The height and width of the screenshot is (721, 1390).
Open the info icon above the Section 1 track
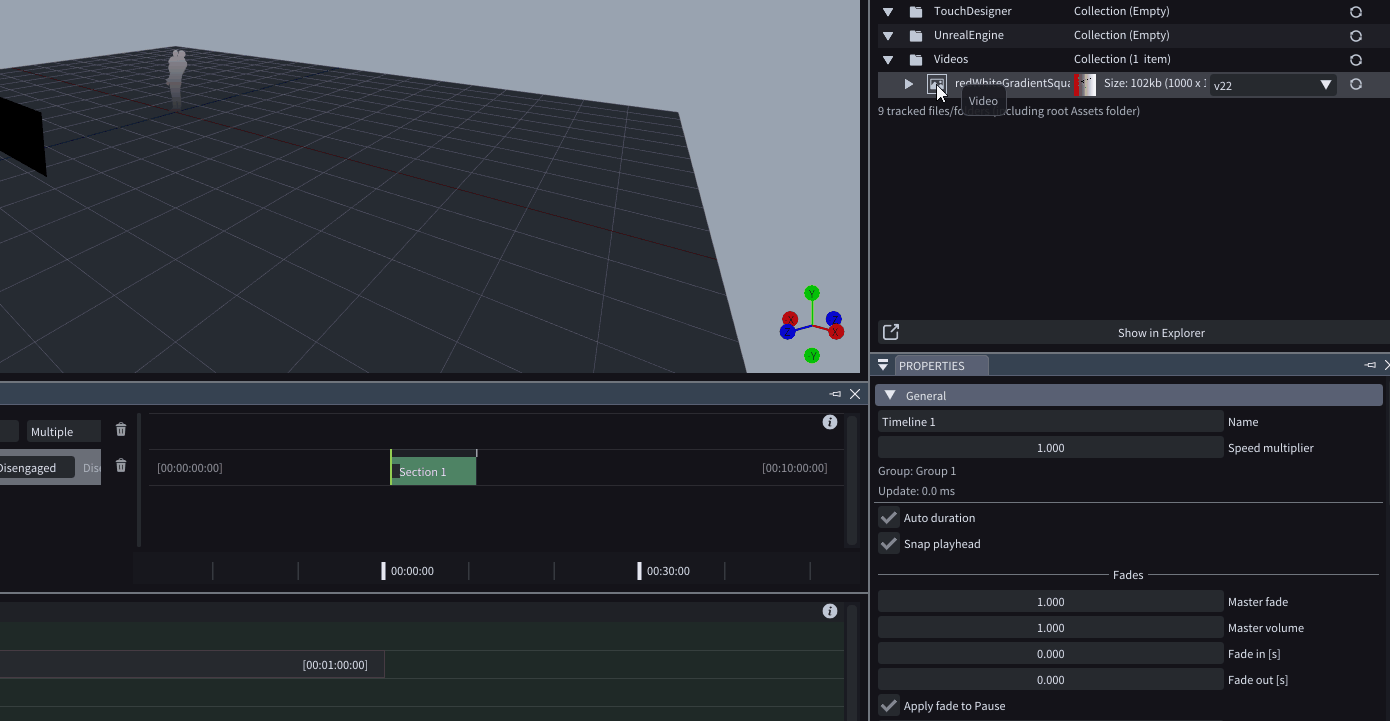(829, 422)
